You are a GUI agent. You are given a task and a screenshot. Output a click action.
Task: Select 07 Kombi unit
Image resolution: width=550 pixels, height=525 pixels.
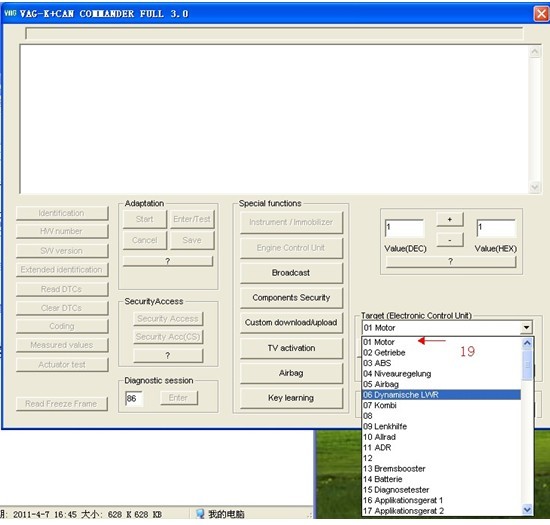click(442, 405)
